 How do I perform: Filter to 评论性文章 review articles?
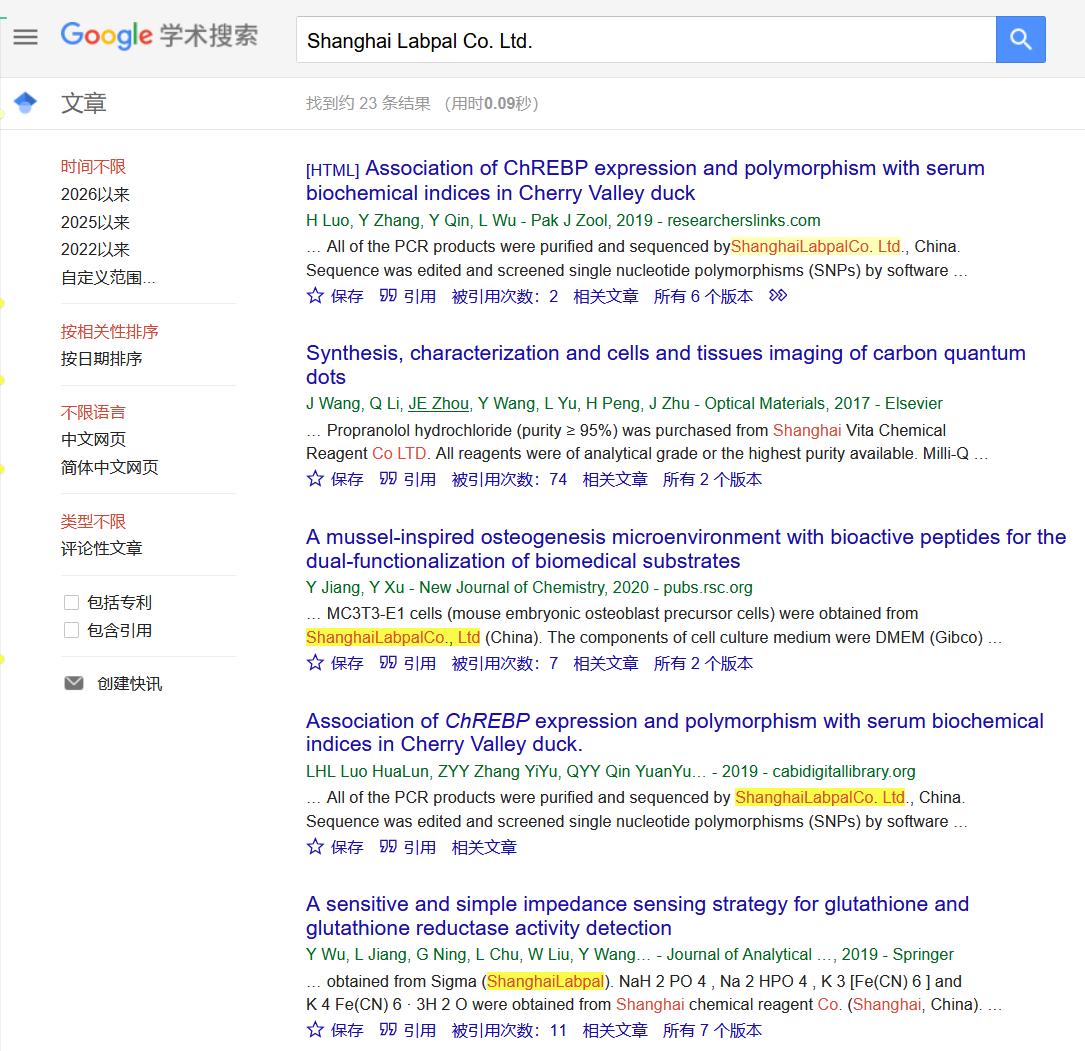102,548
